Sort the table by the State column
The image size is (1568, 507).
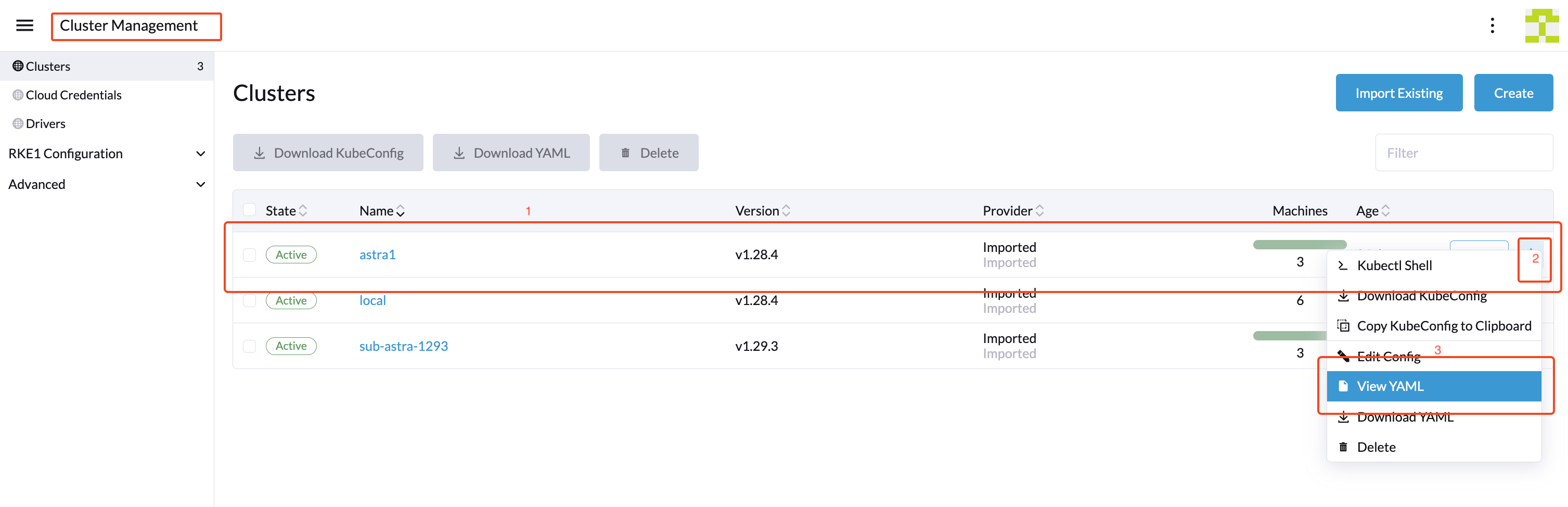(303, 211)
